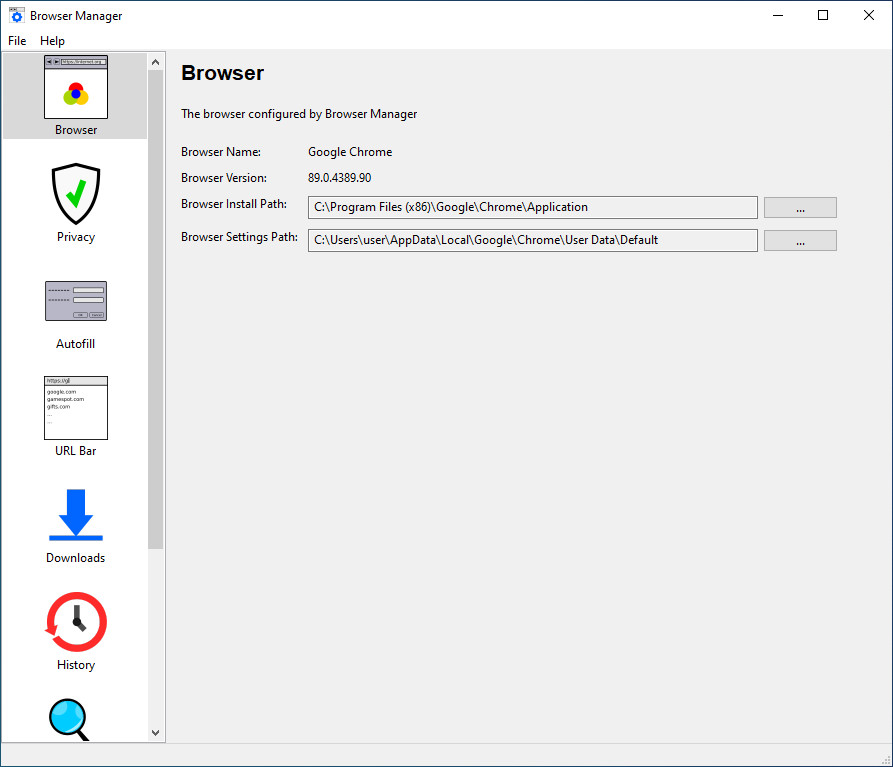
Task: Click the sidebar scroll up arrow
Action: tap(155, 62)
